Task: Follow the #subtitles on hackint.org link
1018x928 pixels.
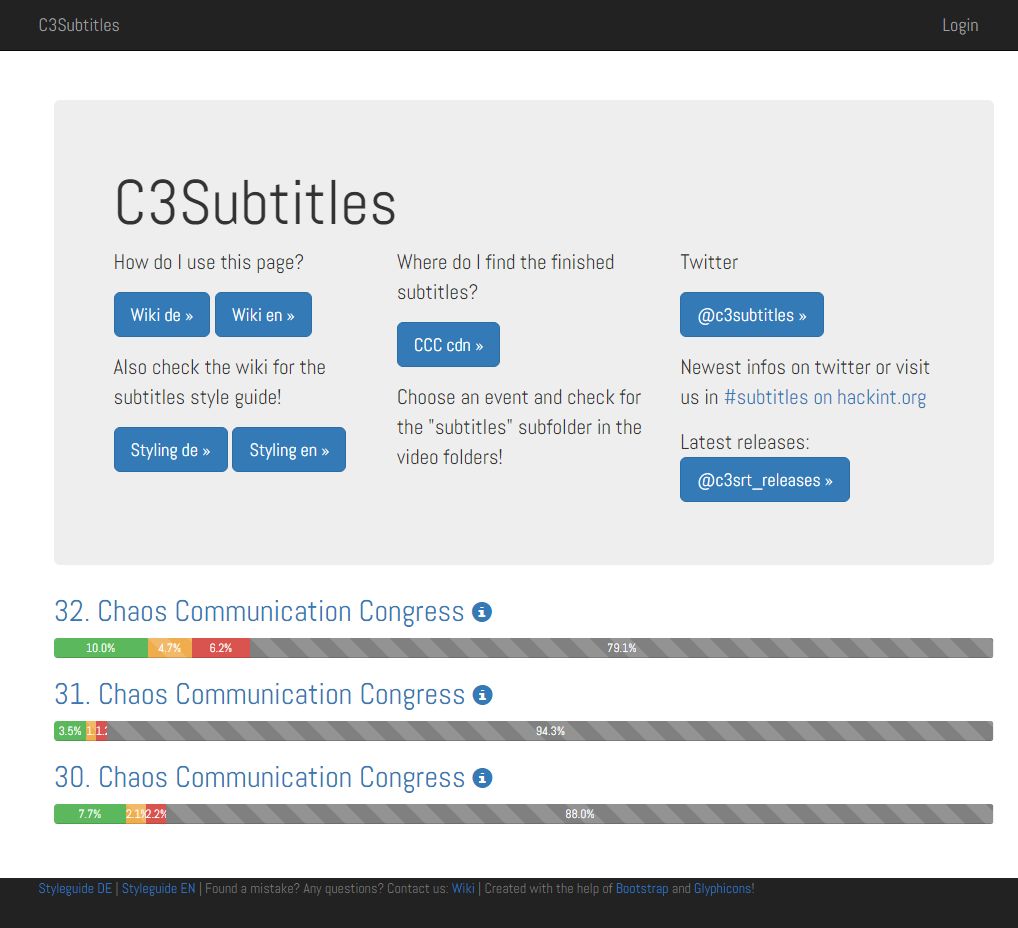Action: click(x=825, y=397)
